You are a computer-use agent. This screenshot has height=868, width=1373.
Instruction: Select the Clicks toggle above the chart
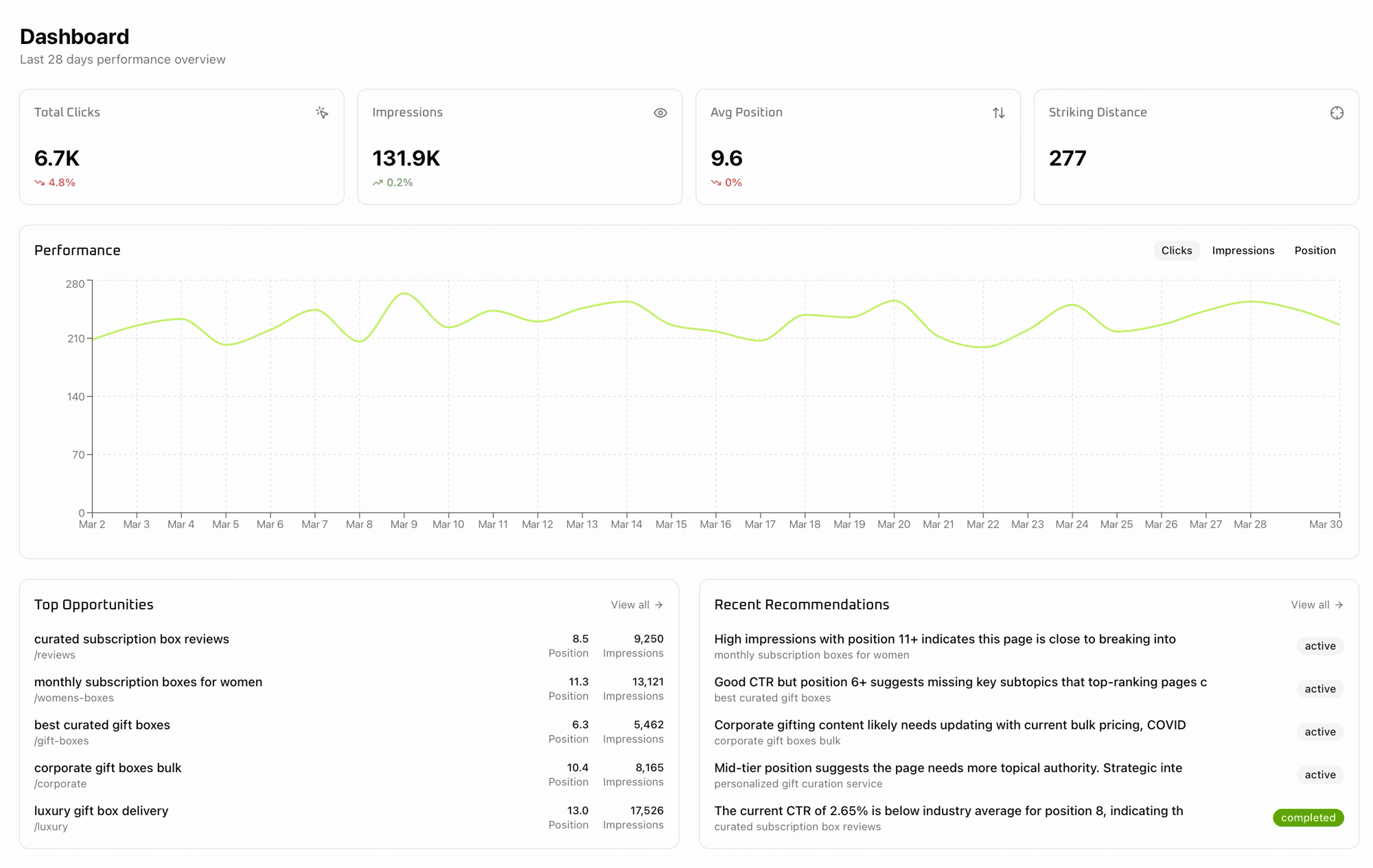(1176, 250)
